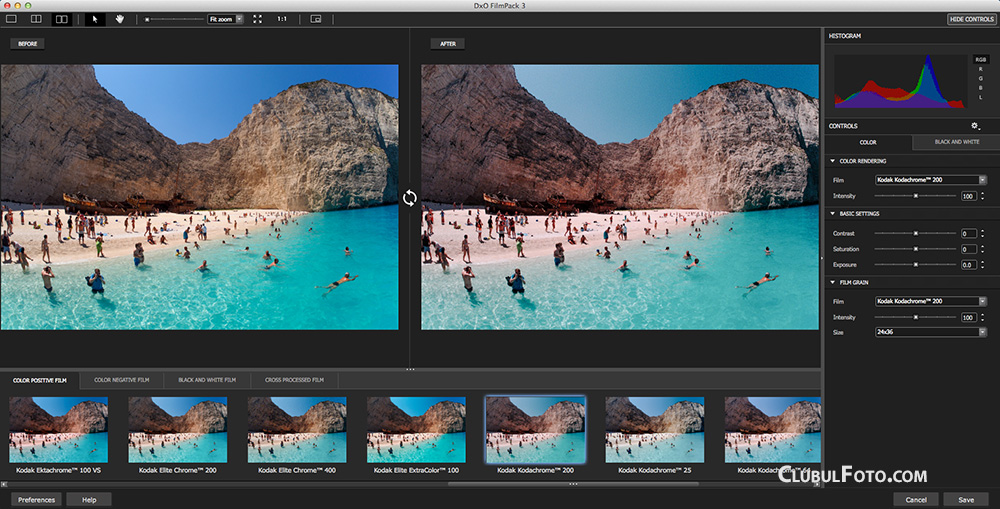Switch to Black and White controls tab
This screenshot has height=509, width=1000.
(956, 142)
